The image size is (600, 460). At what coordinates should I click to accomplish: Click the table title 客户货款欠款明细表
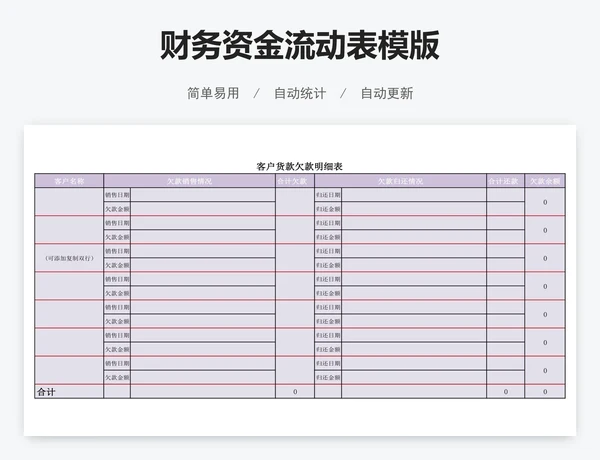[x=300, y=166]
